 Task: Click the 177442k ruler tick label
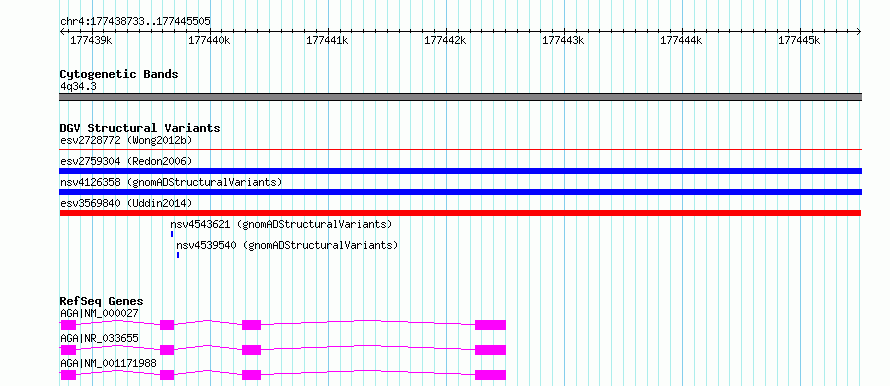444,40
